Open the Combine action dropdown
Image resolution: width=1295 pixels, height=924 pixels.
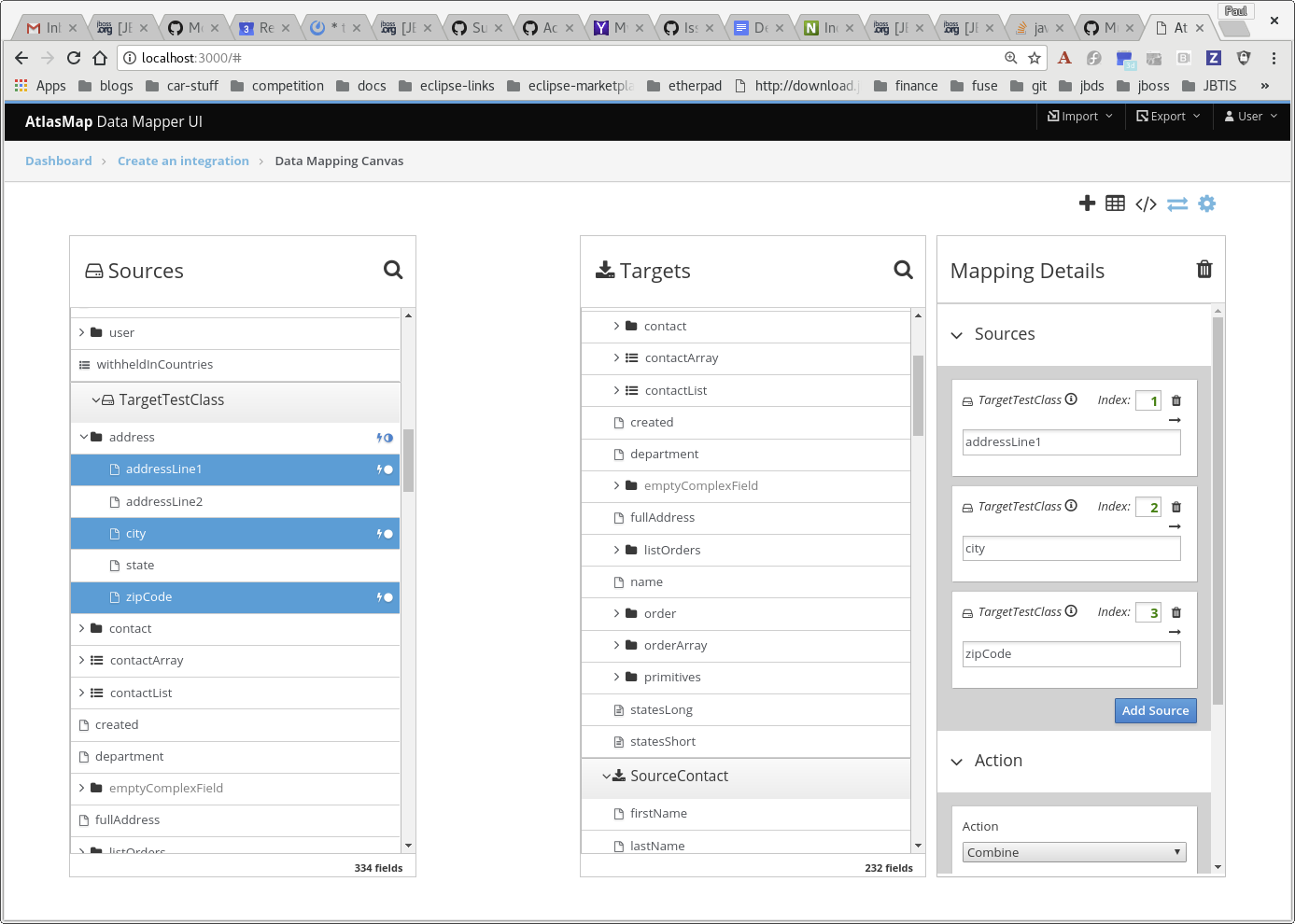coord(1073,851)
